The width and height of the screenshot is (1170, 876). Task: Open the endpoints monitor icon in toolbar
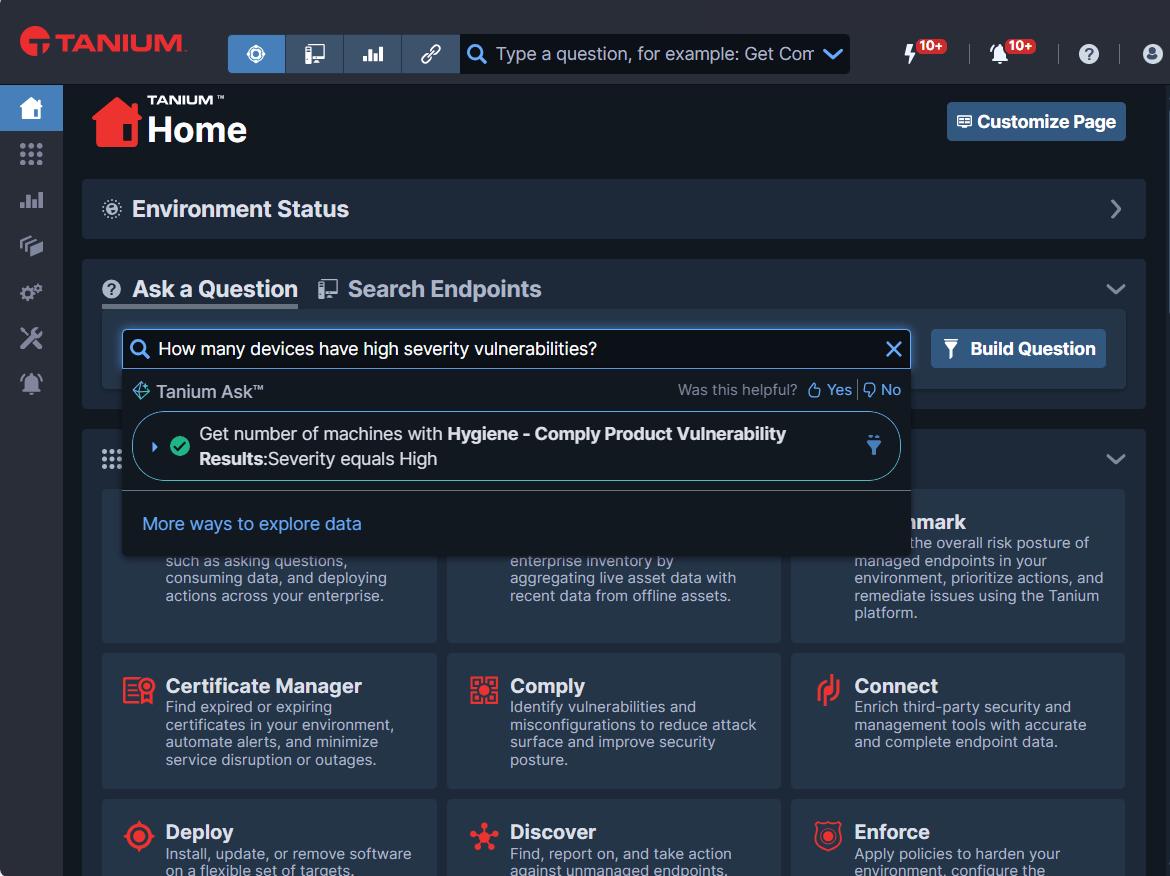click(x=314, y=54)
